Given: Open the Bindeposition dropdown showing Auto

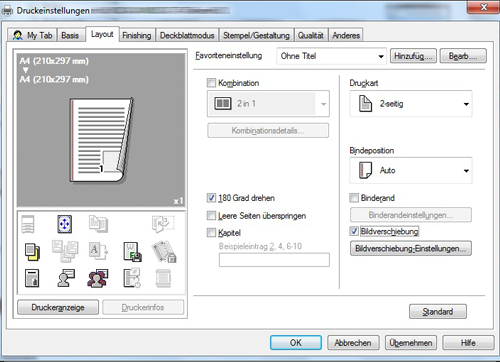Looking at the screenshot, I should pyautogui.click(x=411, y=170).
